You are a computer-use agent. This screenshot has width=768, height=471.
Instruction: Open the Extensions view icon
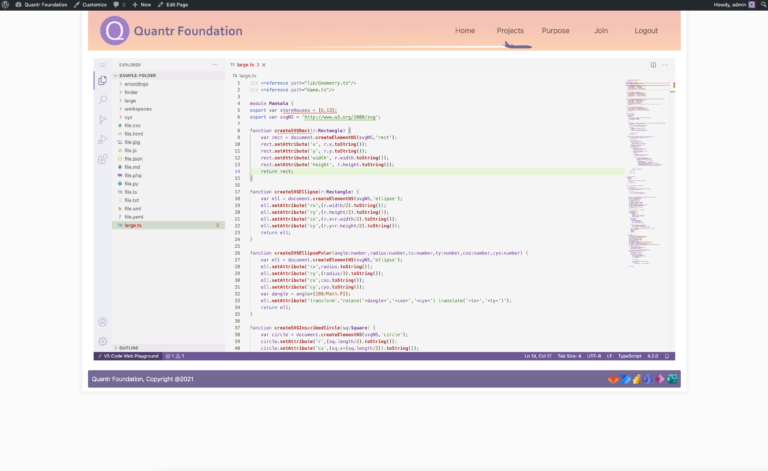click(102, 159)
